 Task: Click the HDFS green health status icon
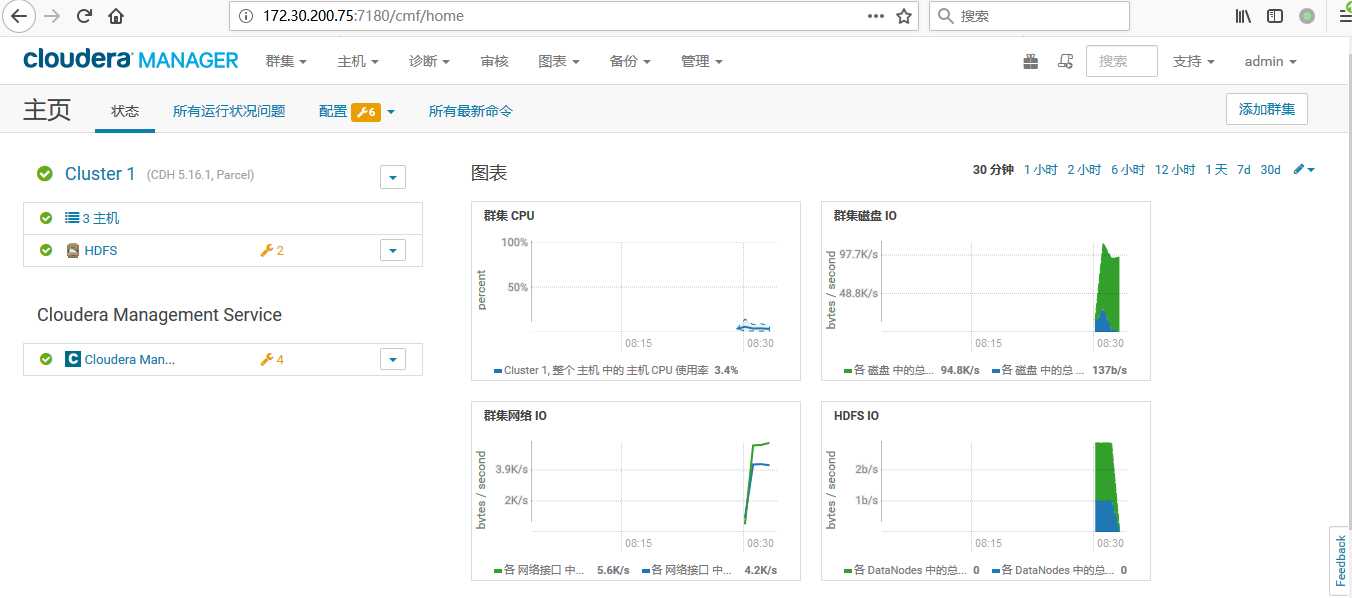(46, 250)
